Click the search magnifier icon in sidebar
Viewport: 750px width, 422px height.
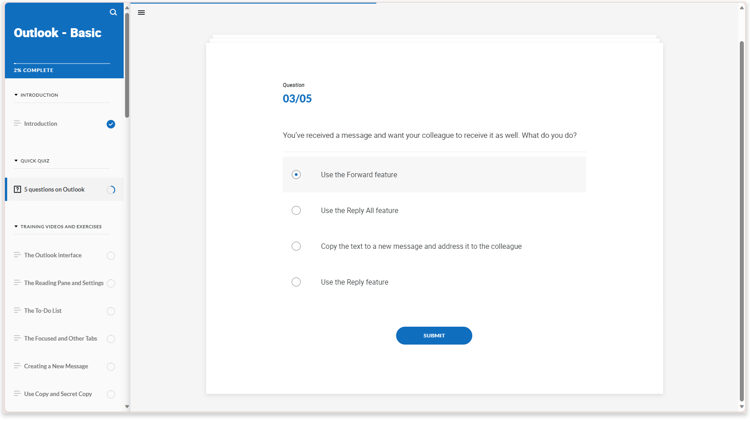point(113,13)
